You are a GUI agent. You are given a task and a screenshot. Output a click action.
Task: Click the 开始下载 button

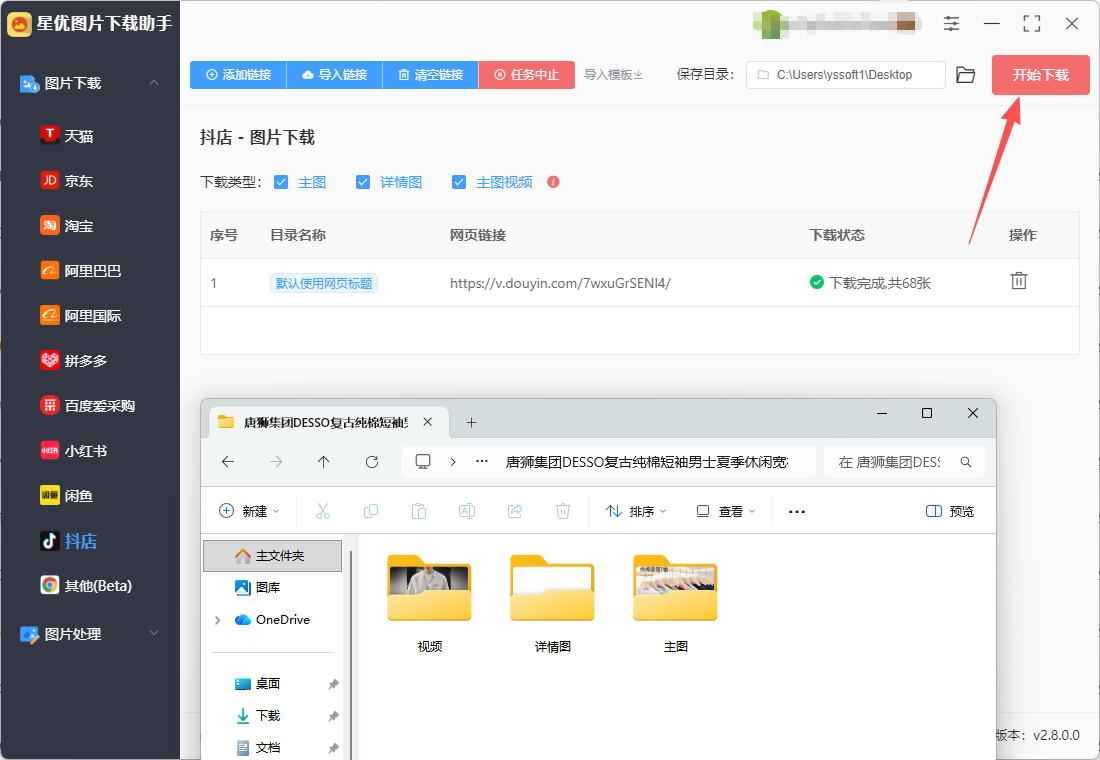tap(1040, 74)
